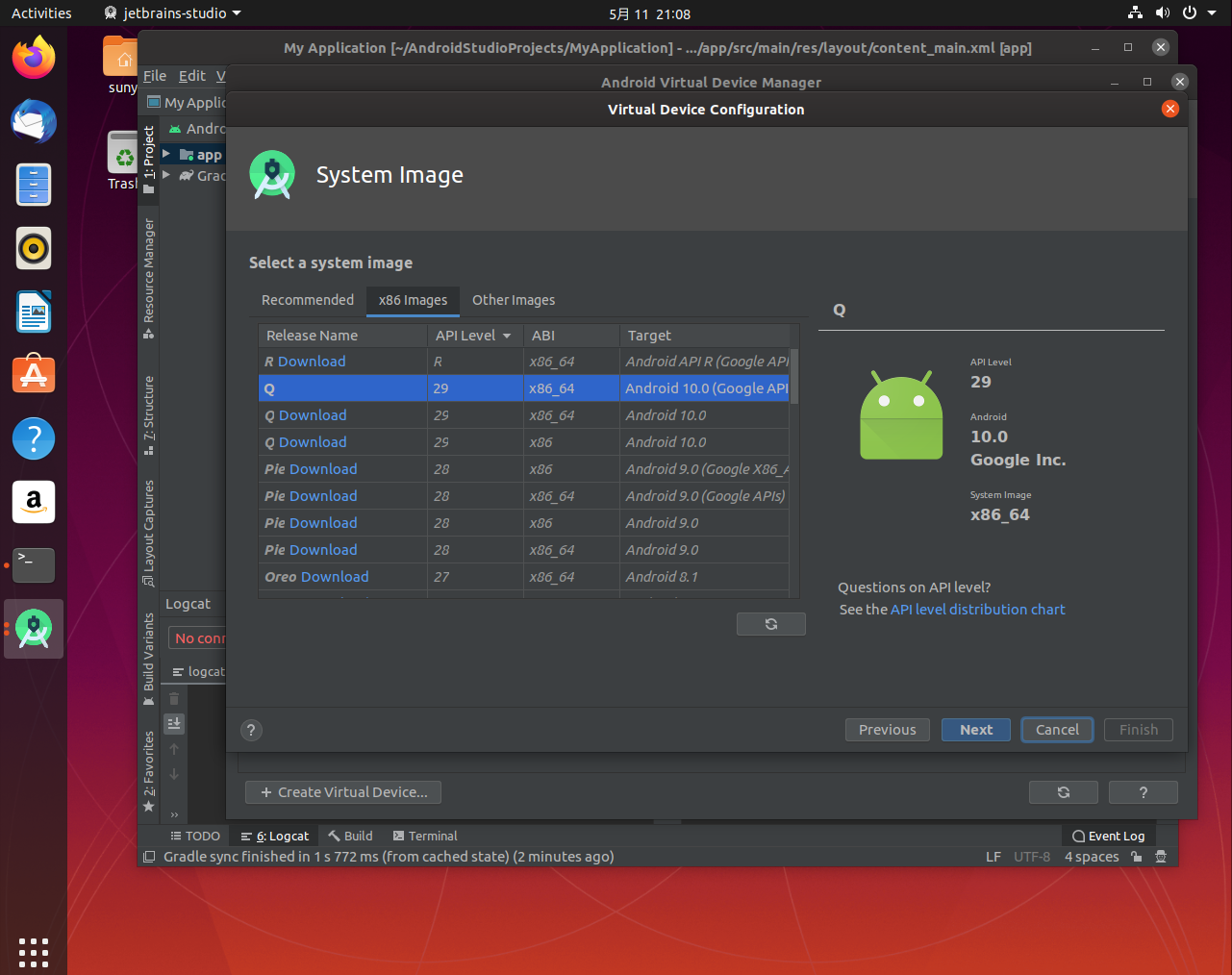This screenshot has height=975, width=1232.
Task: Open the inspection profile hat icon
Action: click(x=1161, y=857)
